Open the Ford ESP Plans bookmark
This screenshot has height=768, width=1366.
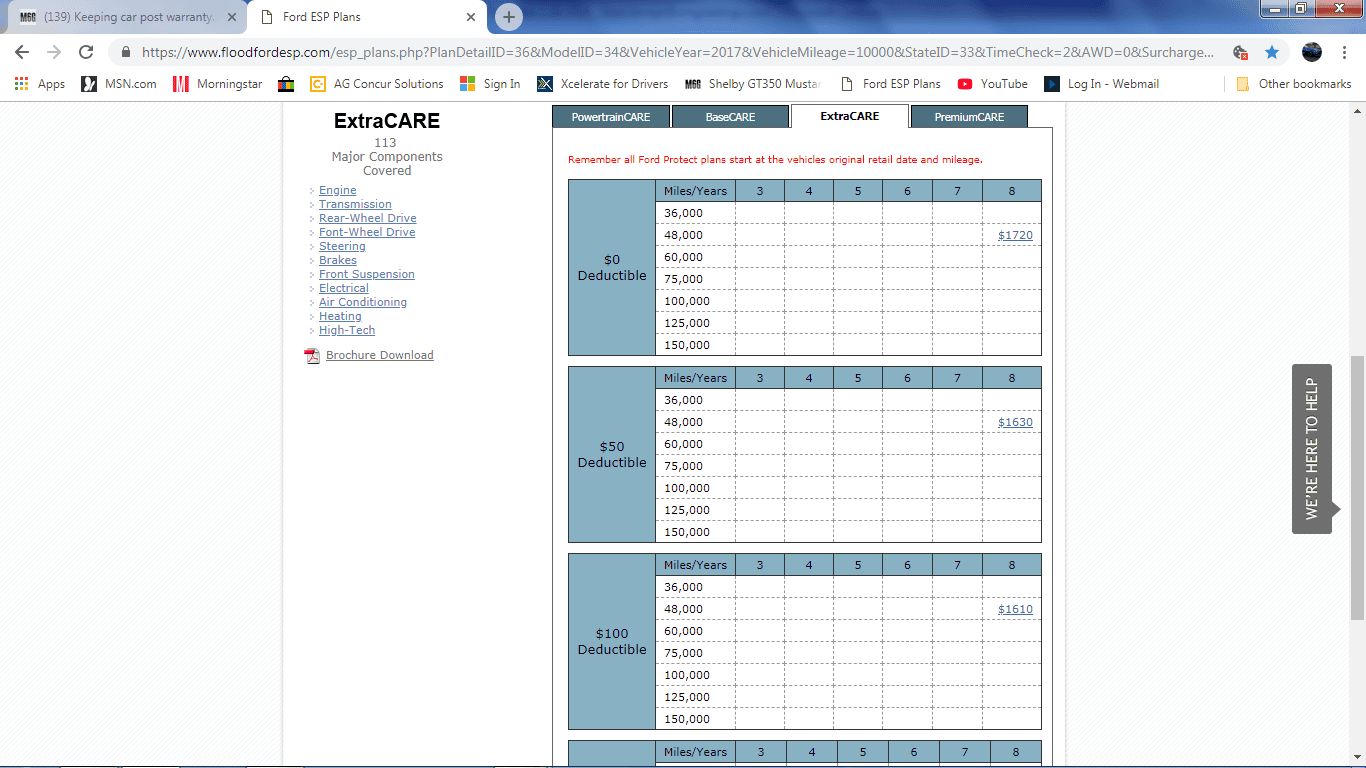click(x=890, y=84)
